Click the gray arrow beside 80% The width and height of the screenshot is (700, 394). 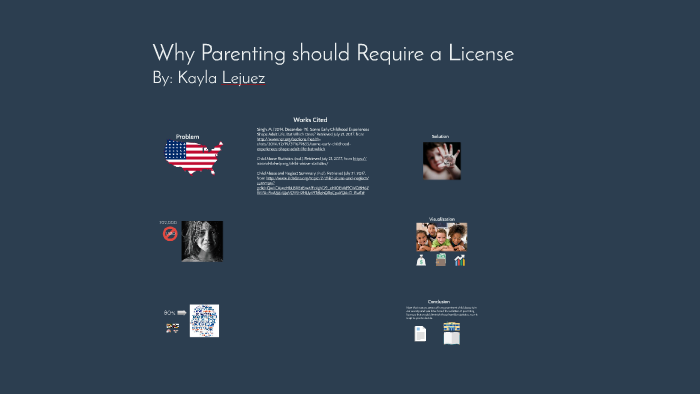pyautogui.click(x=182, y=313)
